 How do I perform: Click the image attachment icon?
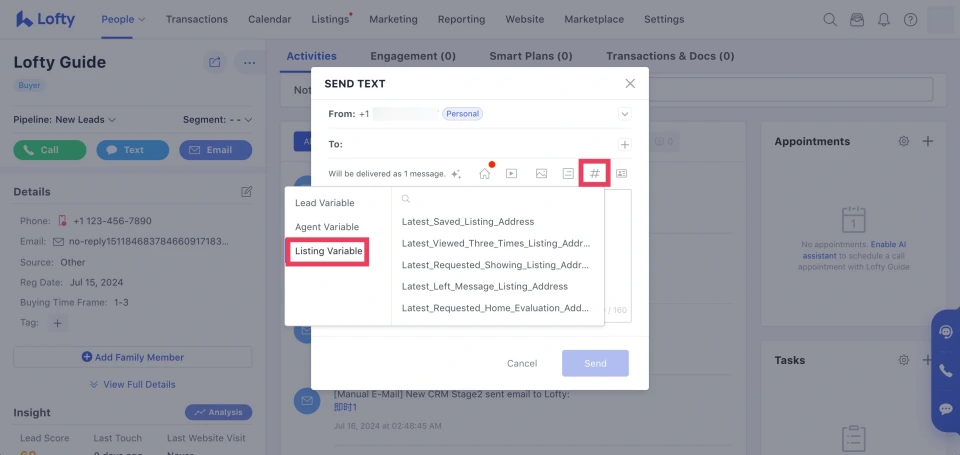coord(541,173)
